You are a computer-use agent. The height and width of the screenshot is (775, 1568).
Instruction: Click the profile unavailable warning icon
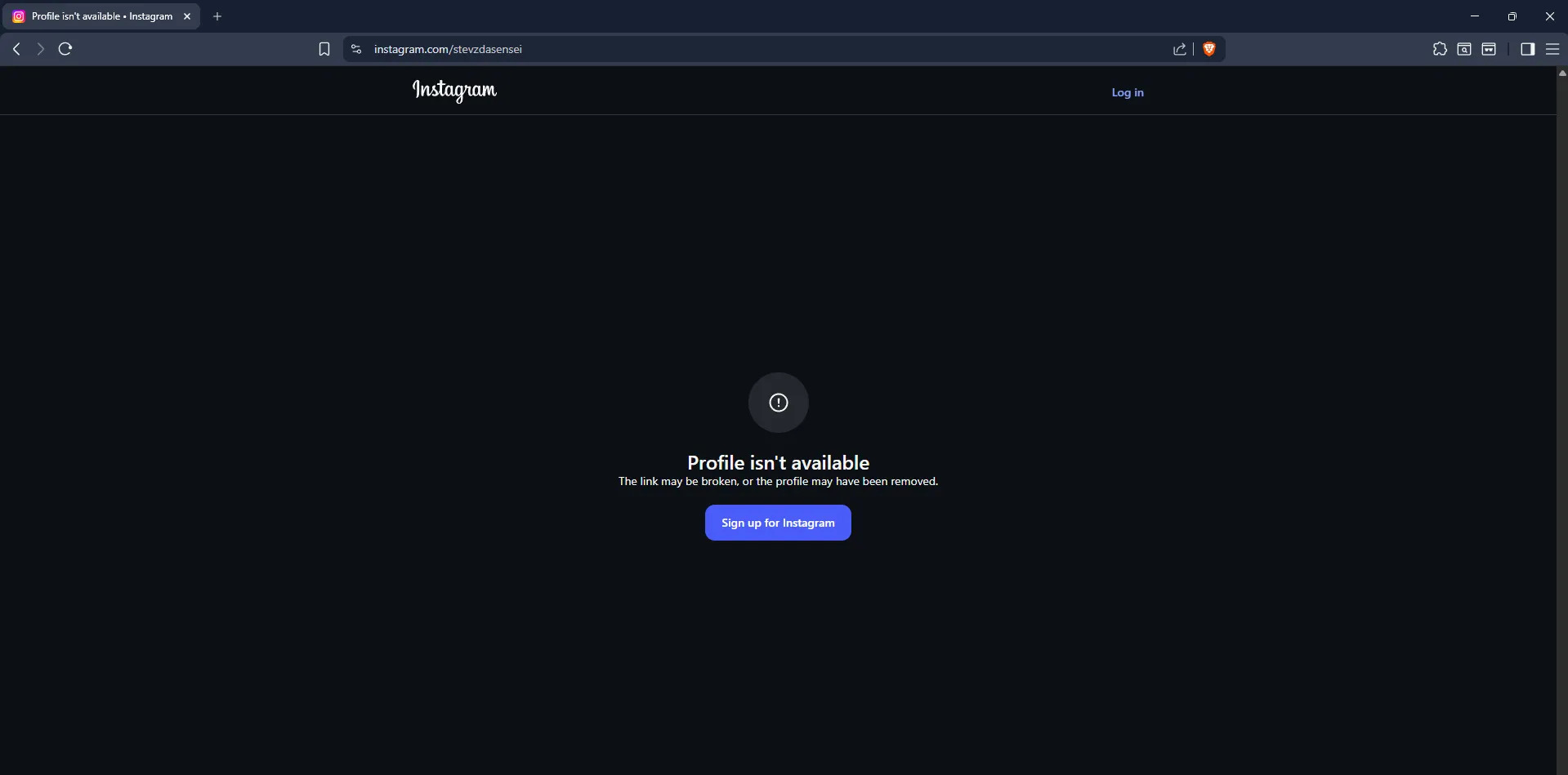click(x=779, y=403)
